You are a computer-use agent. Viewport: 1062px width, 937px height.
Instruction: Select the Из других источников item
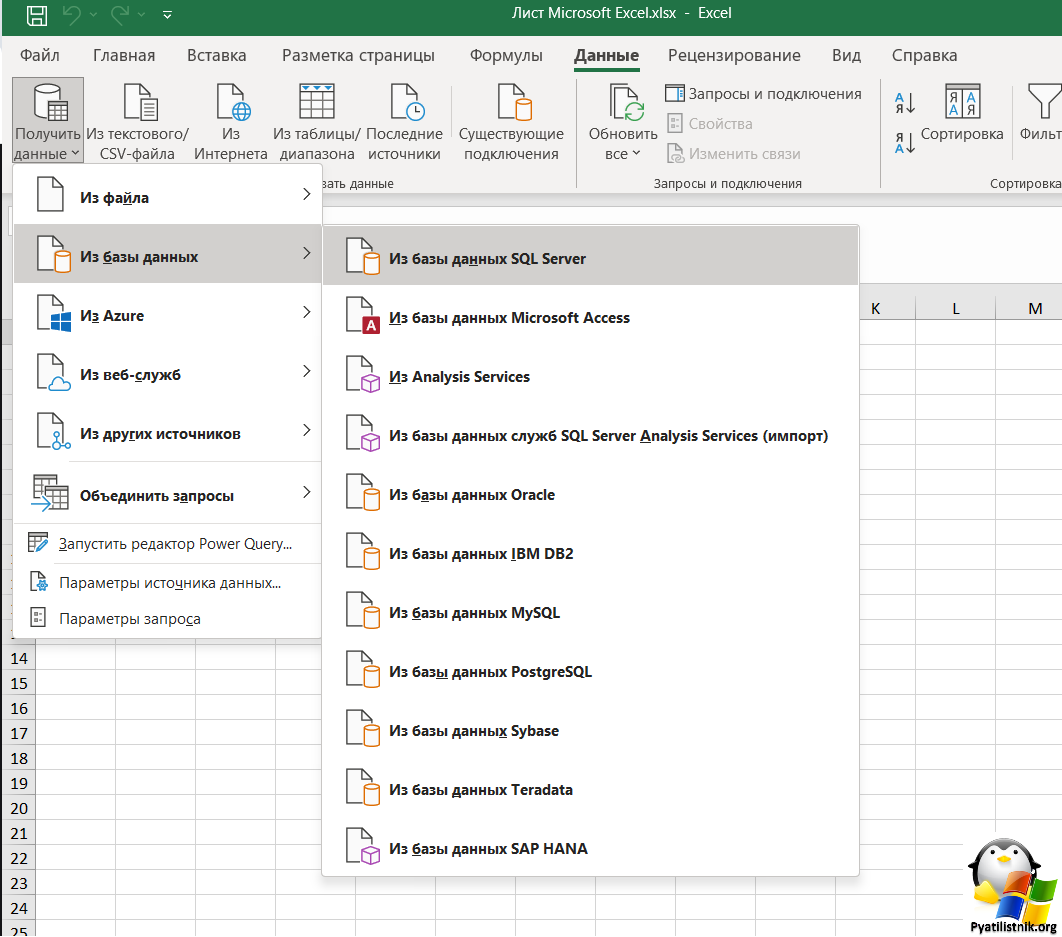coord(167,431)
